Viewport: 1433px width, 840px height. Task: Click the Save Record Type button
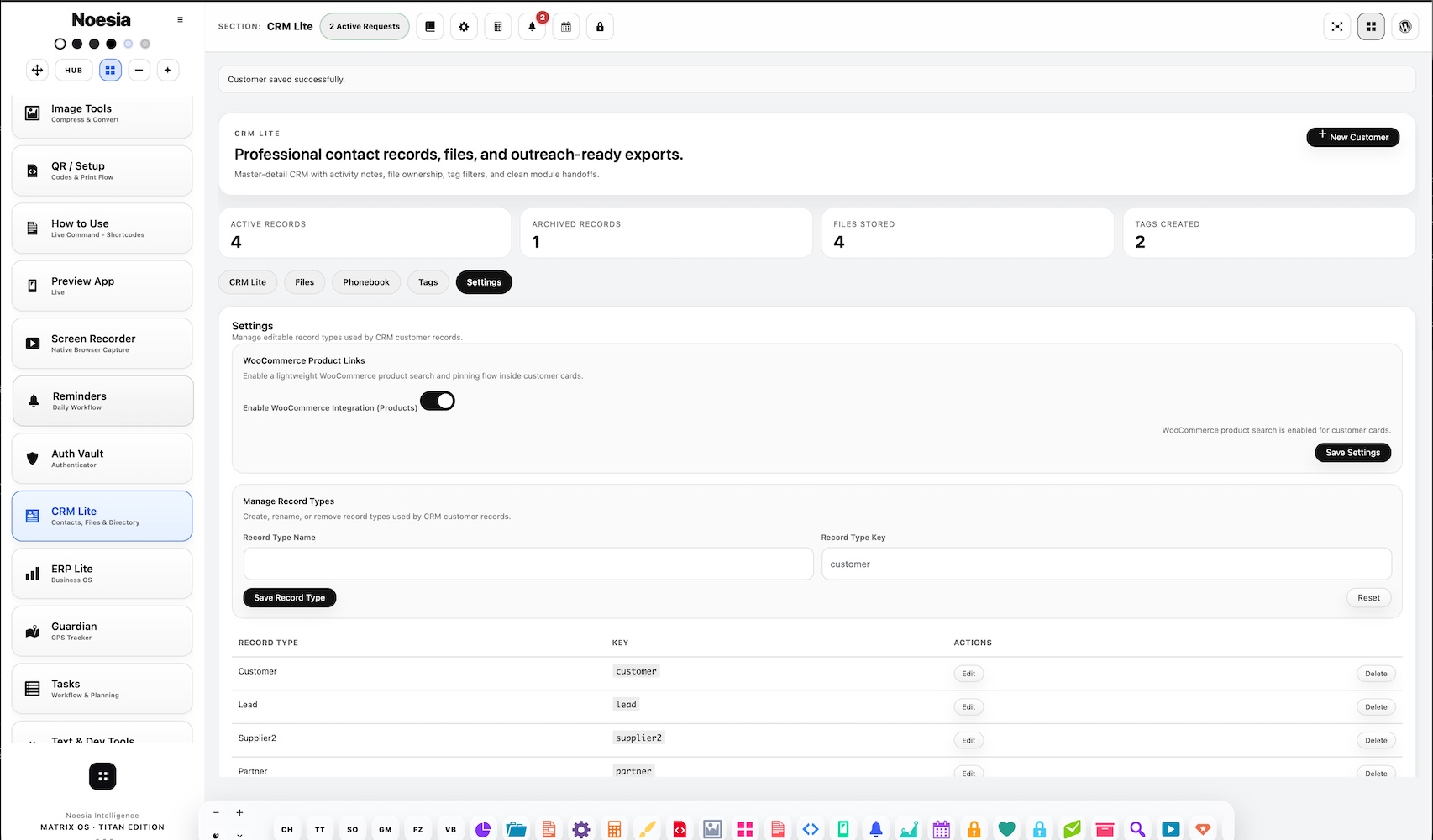point(290,598)
